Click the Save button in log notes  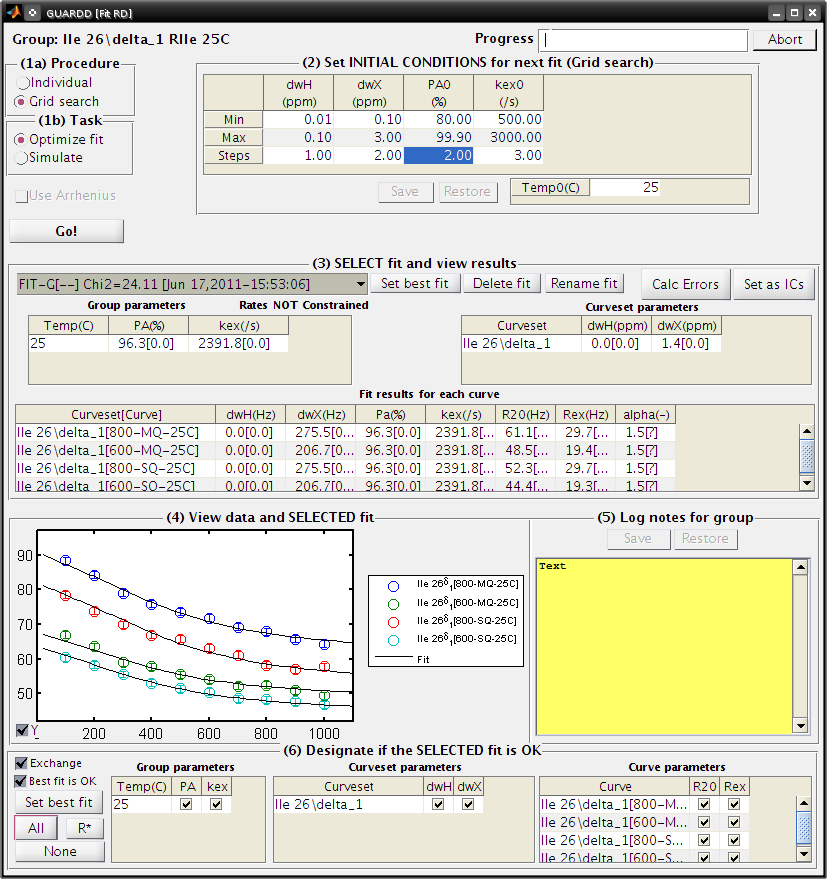(638, 539)
